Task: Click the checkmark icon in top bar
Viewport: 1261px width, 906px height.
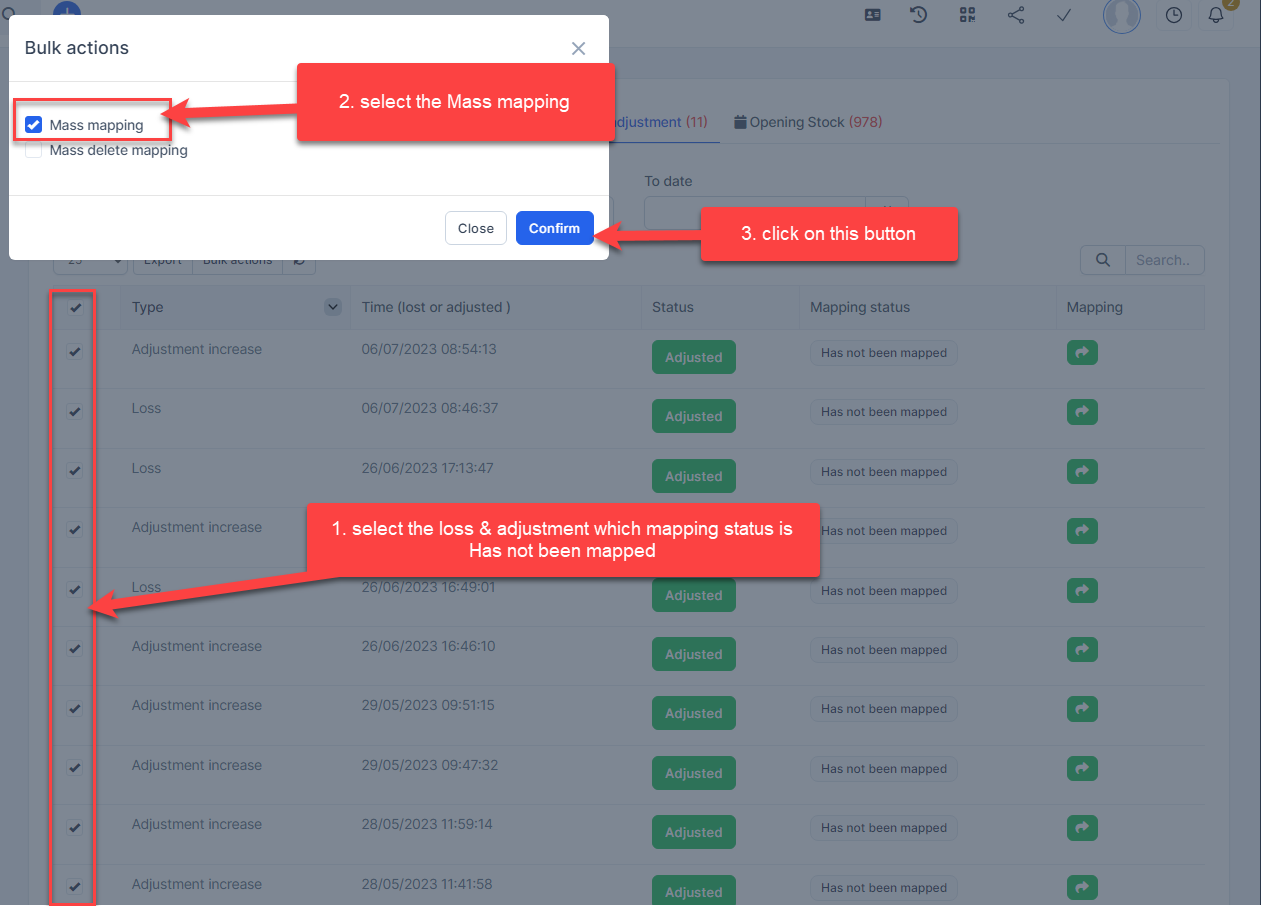Action: coord(1064,15)
